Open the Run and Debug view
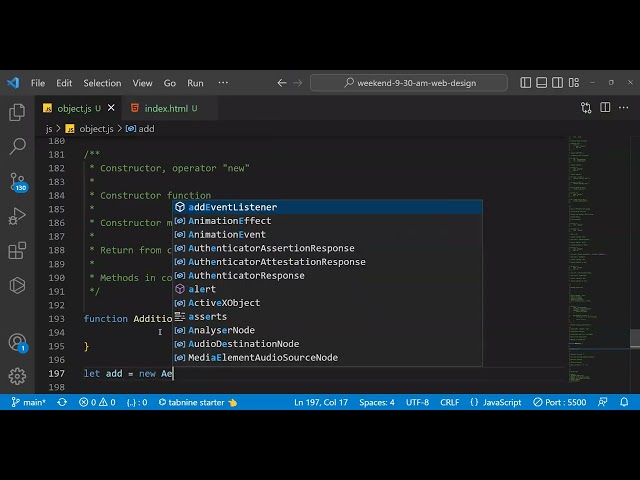Image resolution: width=640 pixels, height=480 pixels. pyautogui.click(x=17, y=216)
